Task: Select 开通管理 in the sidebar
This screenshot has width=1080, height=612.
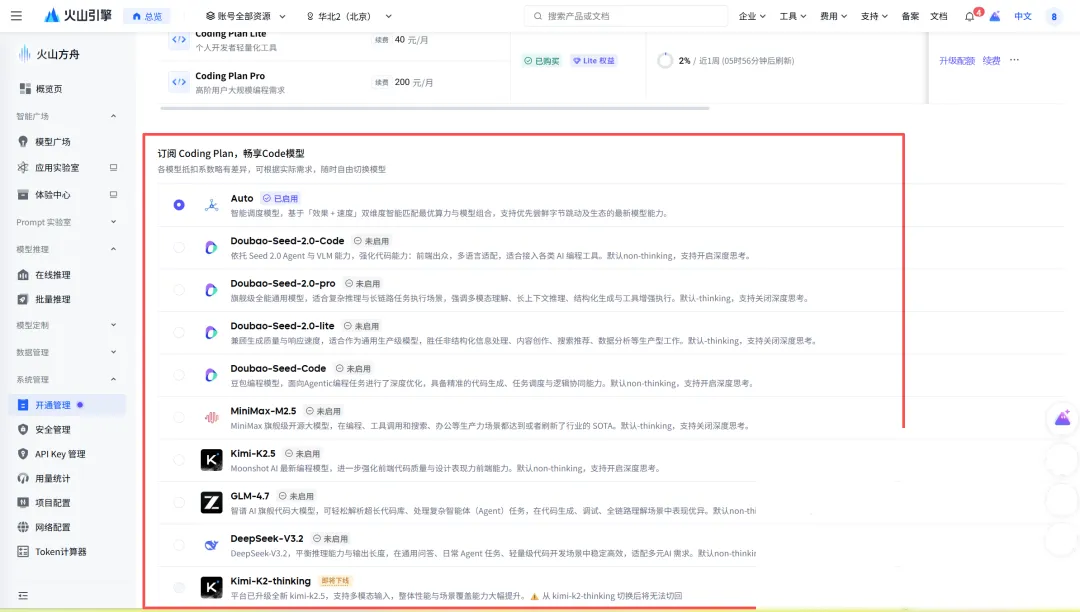Action: pos(68,405)
